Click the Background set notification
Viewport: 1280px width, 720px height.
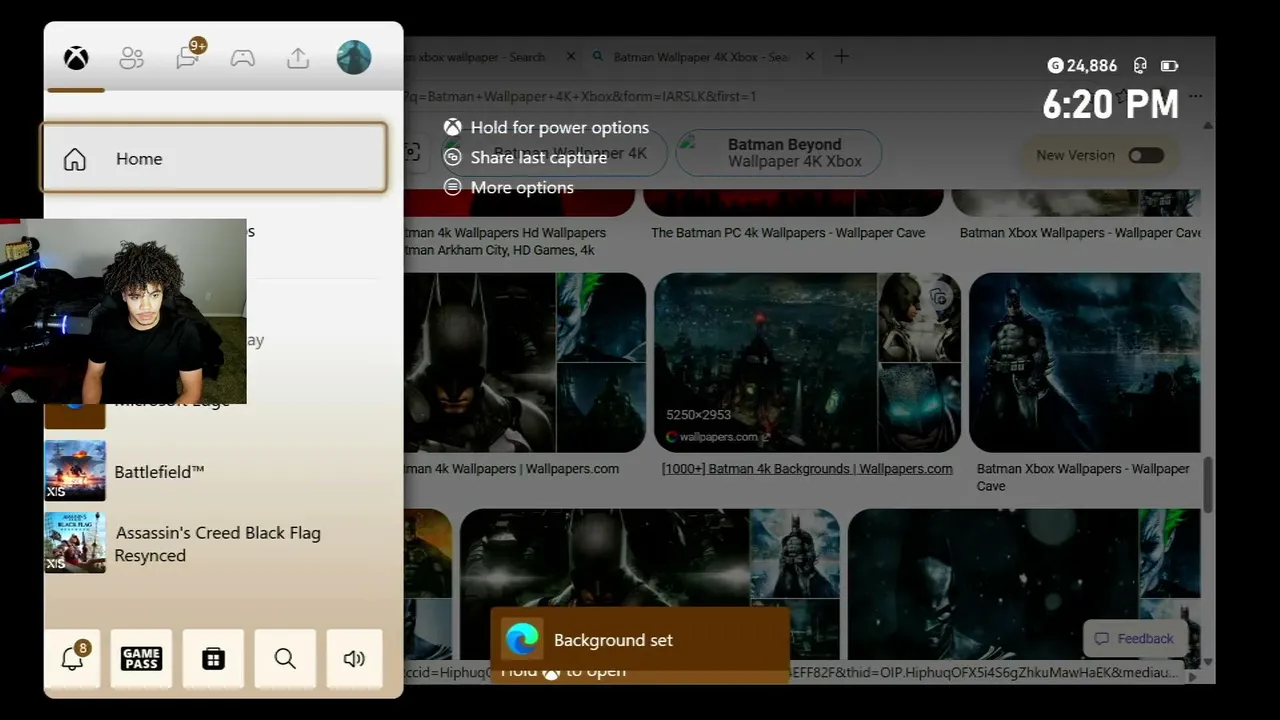[x=640, y=640]
